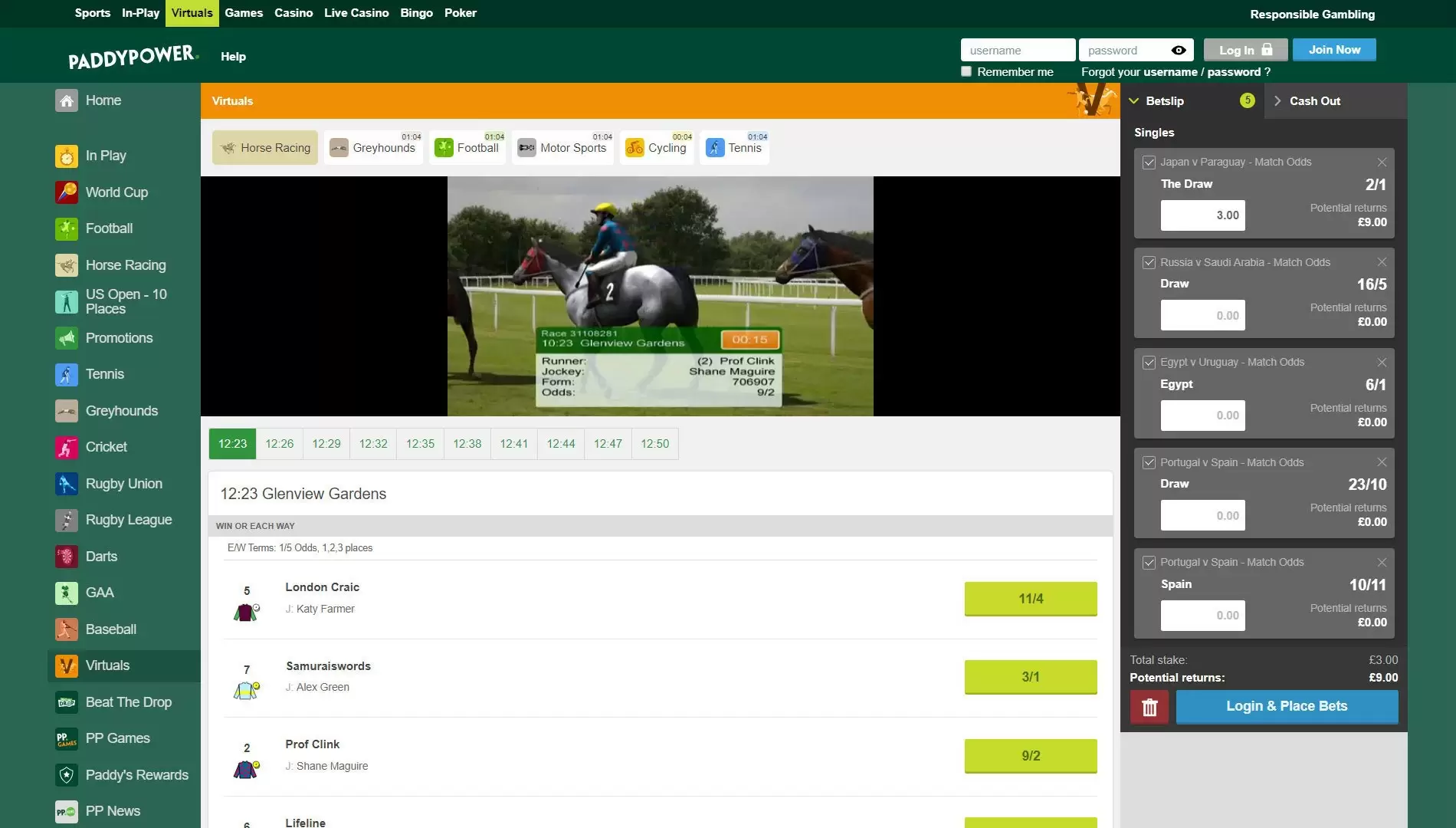Switch to the Greyhounds virtual tab
Screen dimensions: 1456x828
click(373, 147)
